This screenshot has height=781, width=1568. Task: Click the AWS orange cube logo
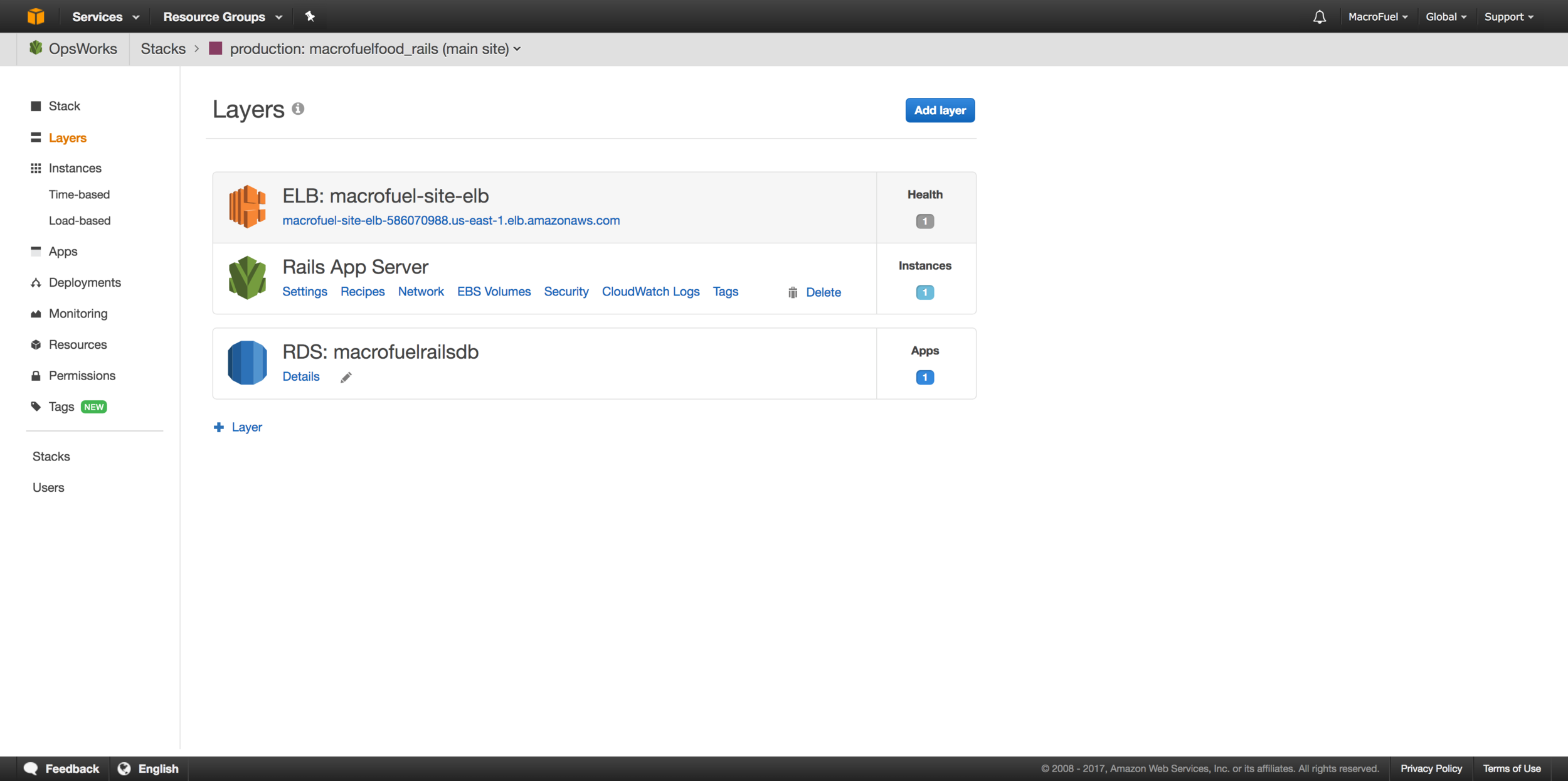36,16
